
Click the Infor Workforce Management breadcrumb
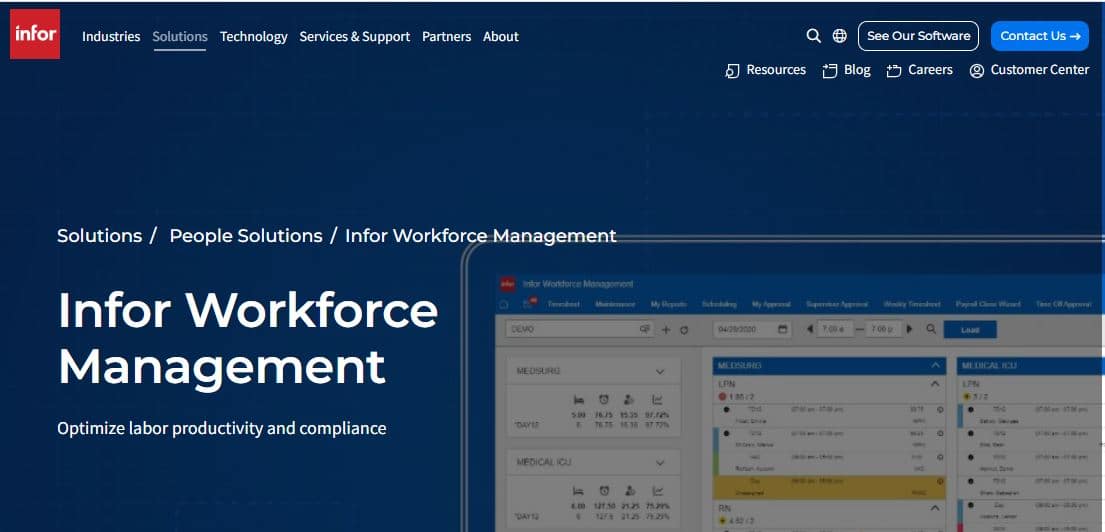pyautogui.click(x=481, y=235)
